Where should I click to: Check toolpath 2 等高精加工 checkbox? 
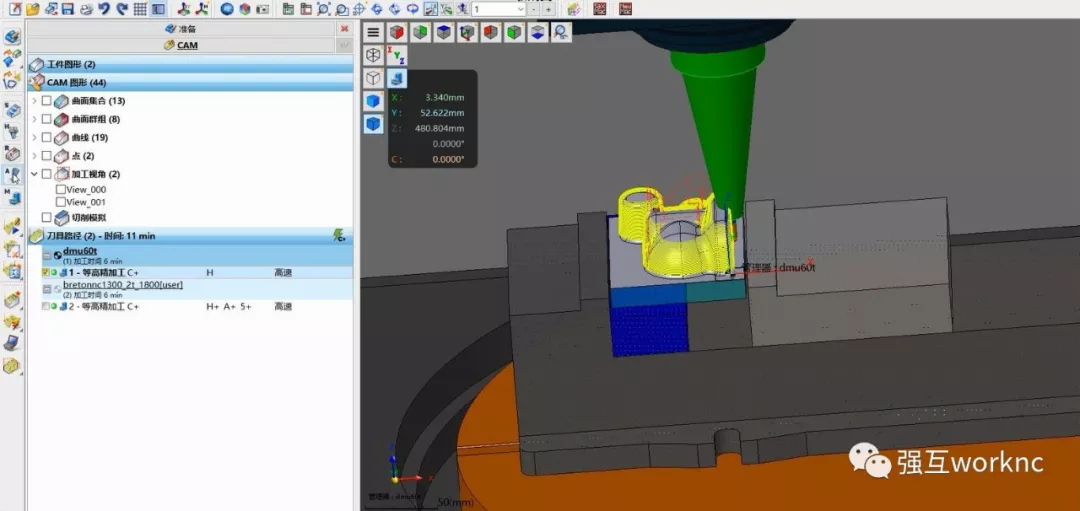(45, 306)
